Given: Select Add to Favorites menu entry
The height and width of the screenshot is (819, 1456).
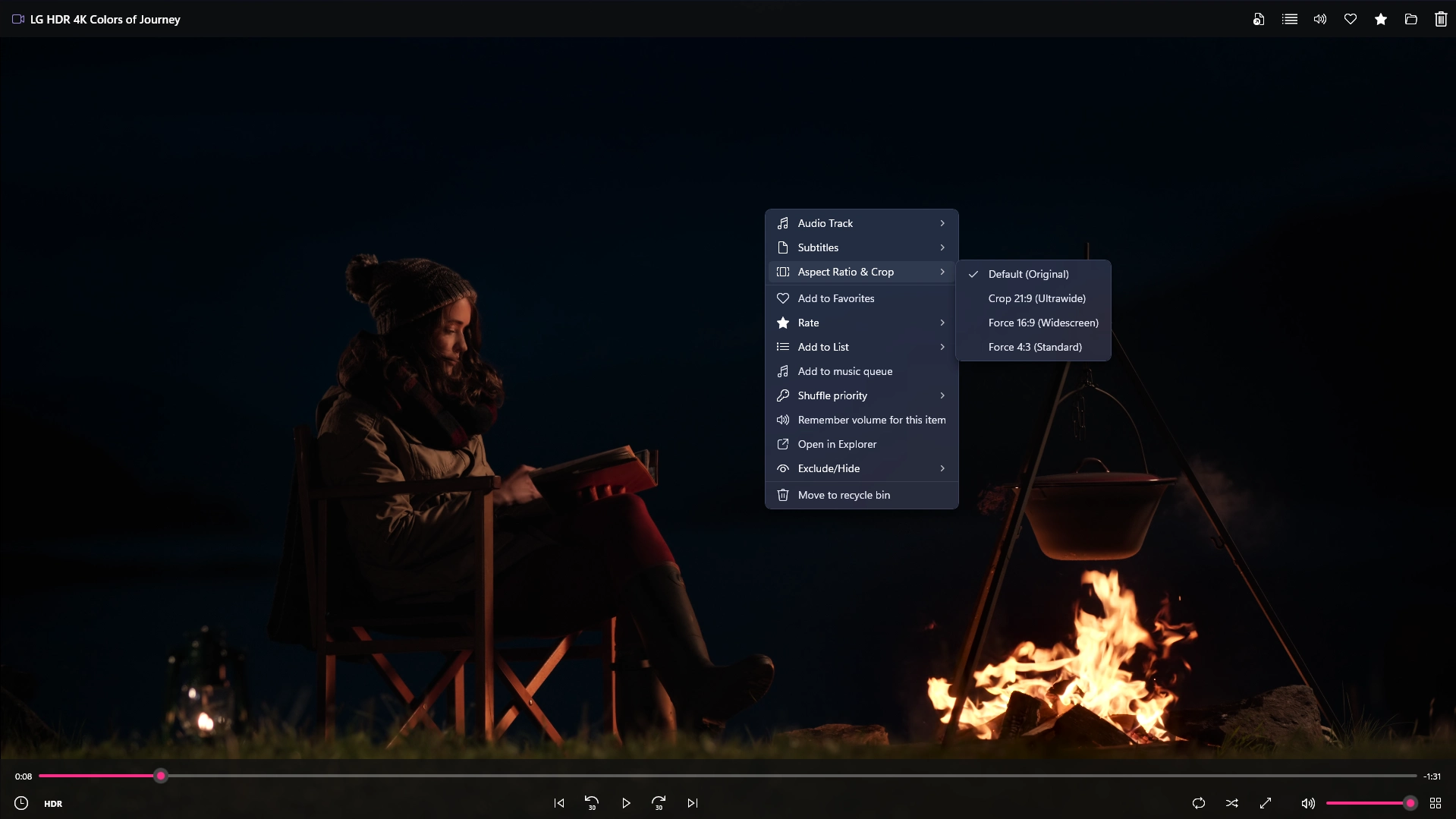Looking at the screenshot, I should [x=861, y=298].
